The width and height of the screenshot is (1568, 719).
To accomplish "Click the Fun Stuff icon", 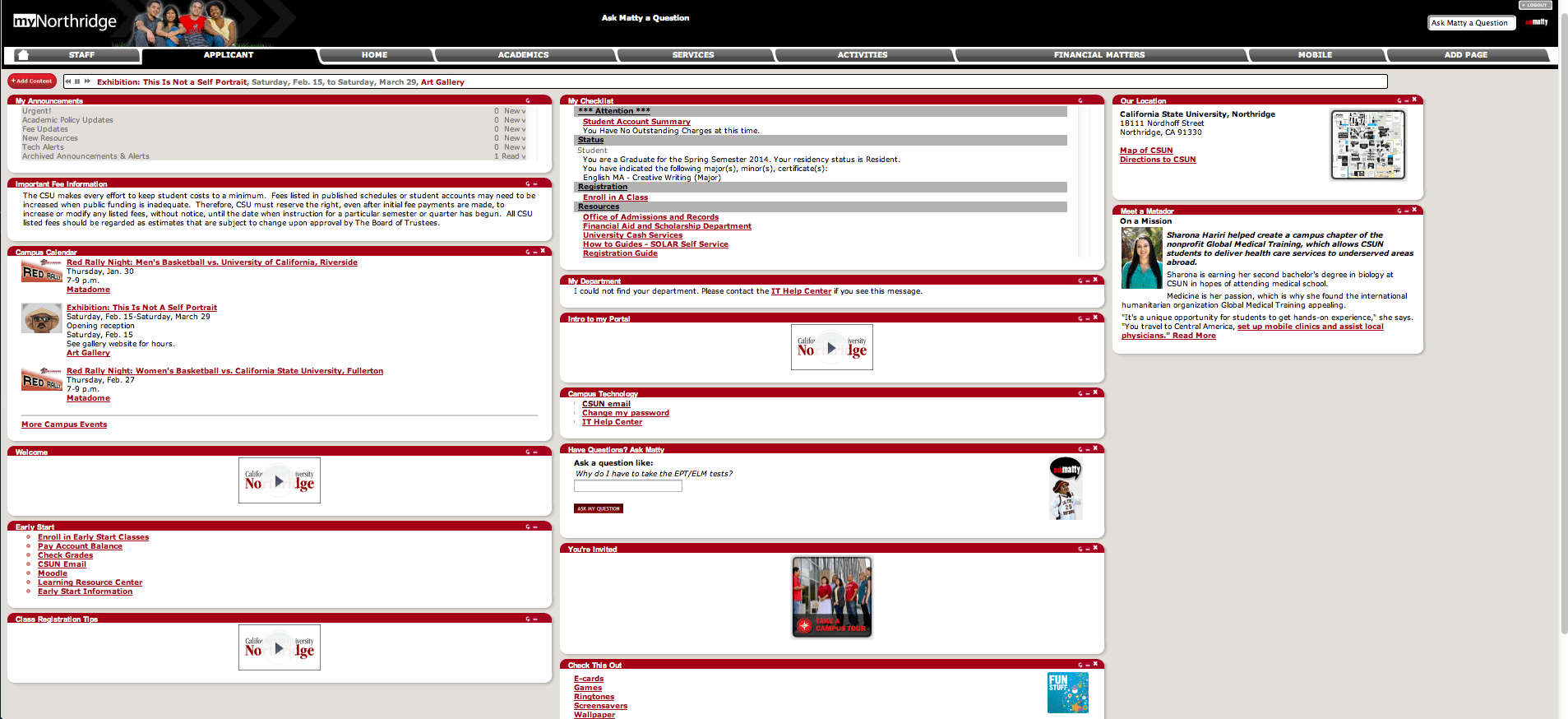I will 1068,693.
